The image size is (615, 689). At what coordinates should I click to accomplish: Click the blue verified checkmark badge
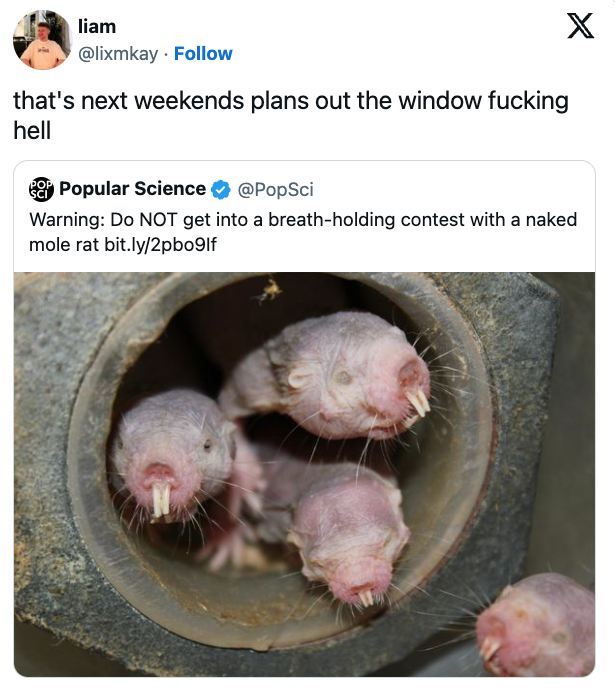coord(221,189)
